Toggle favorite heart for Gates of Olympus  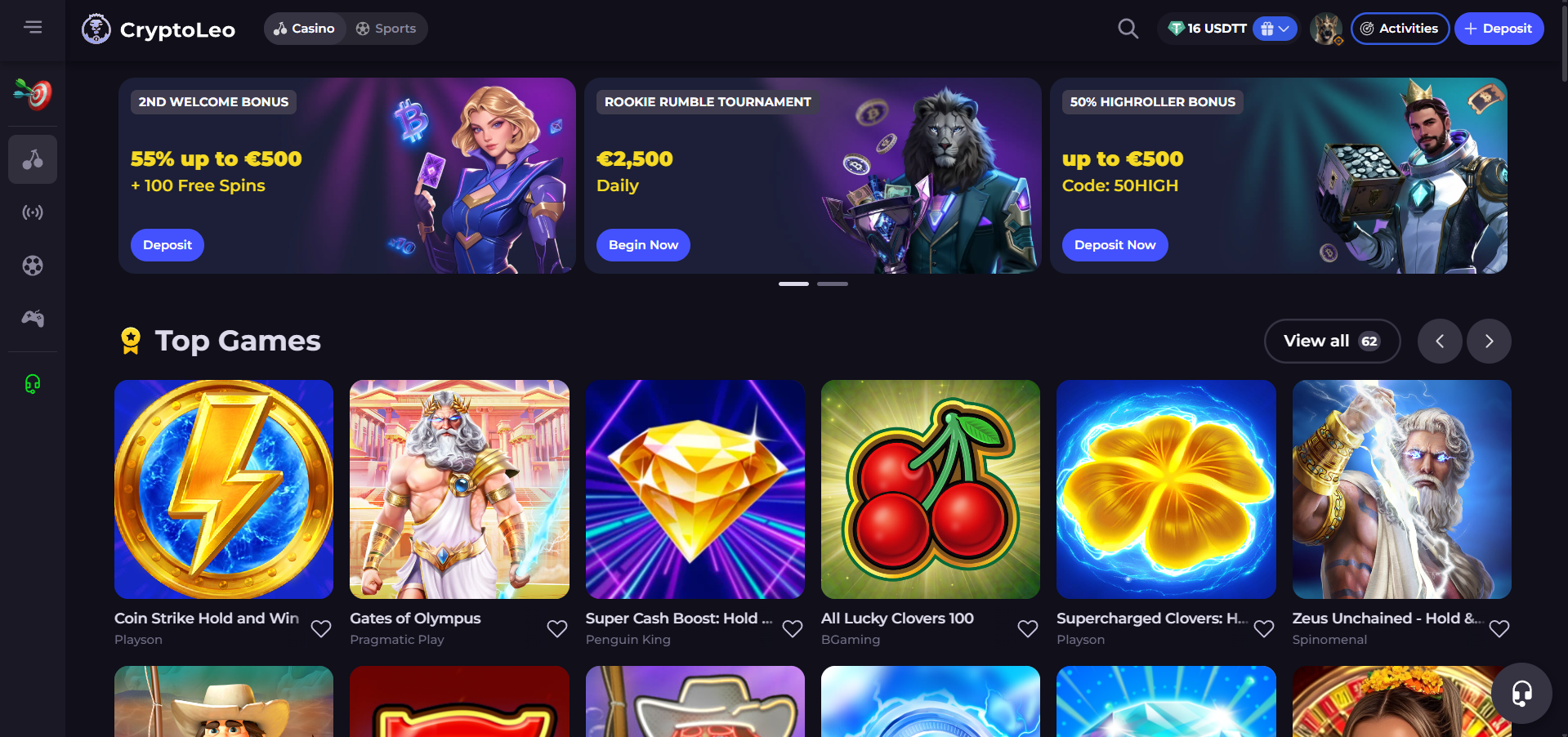(x=557, y=628)
